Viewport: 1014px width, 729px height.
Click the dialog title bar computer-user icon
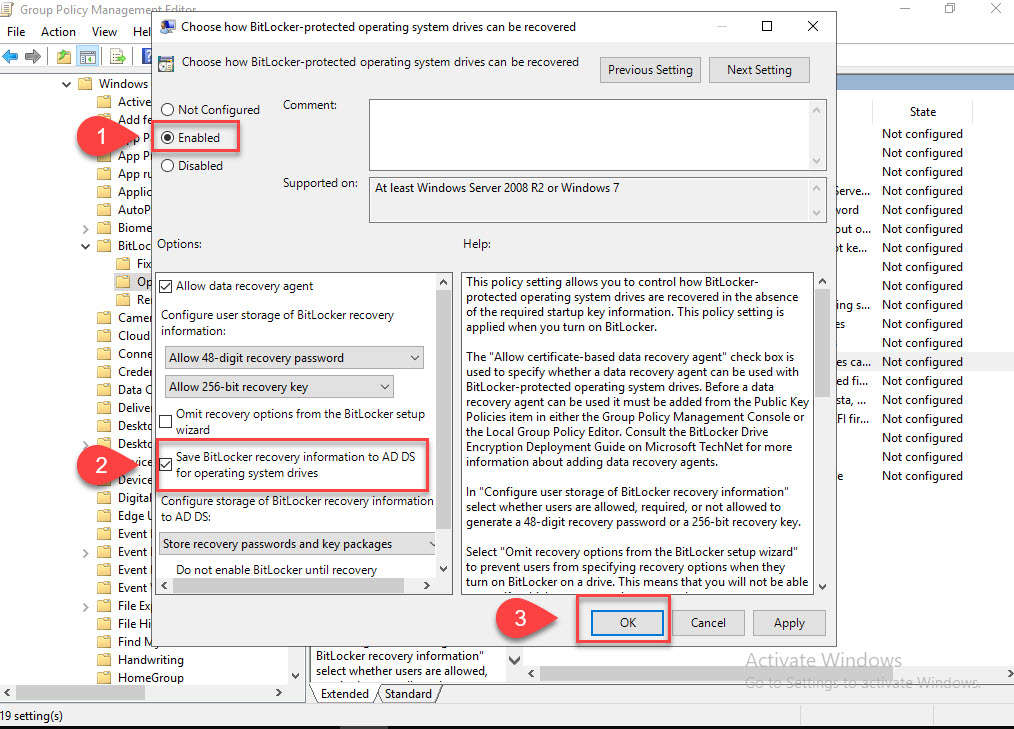[167, 27]
